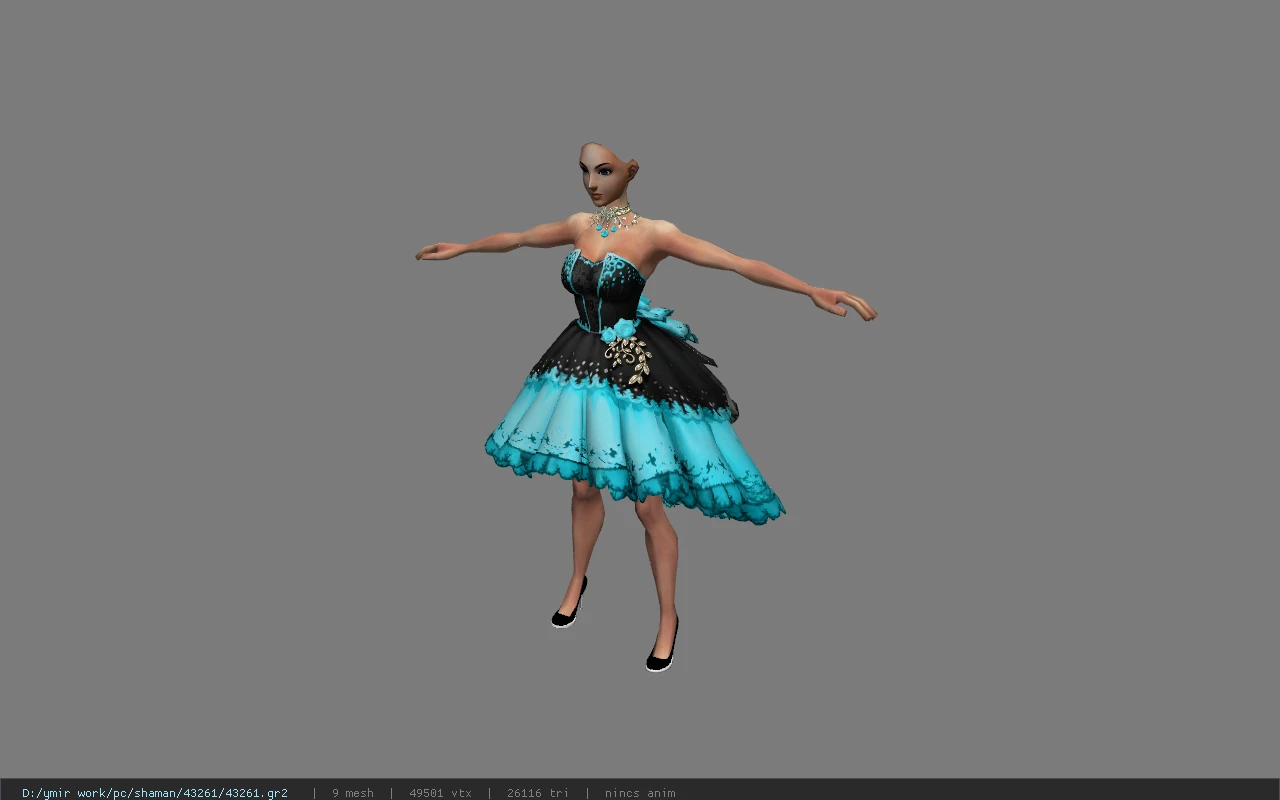Click the 'nincs anim' status entry
This screenshot has height=800, width=1280.
pyautogui.click(x=640, y=793)
